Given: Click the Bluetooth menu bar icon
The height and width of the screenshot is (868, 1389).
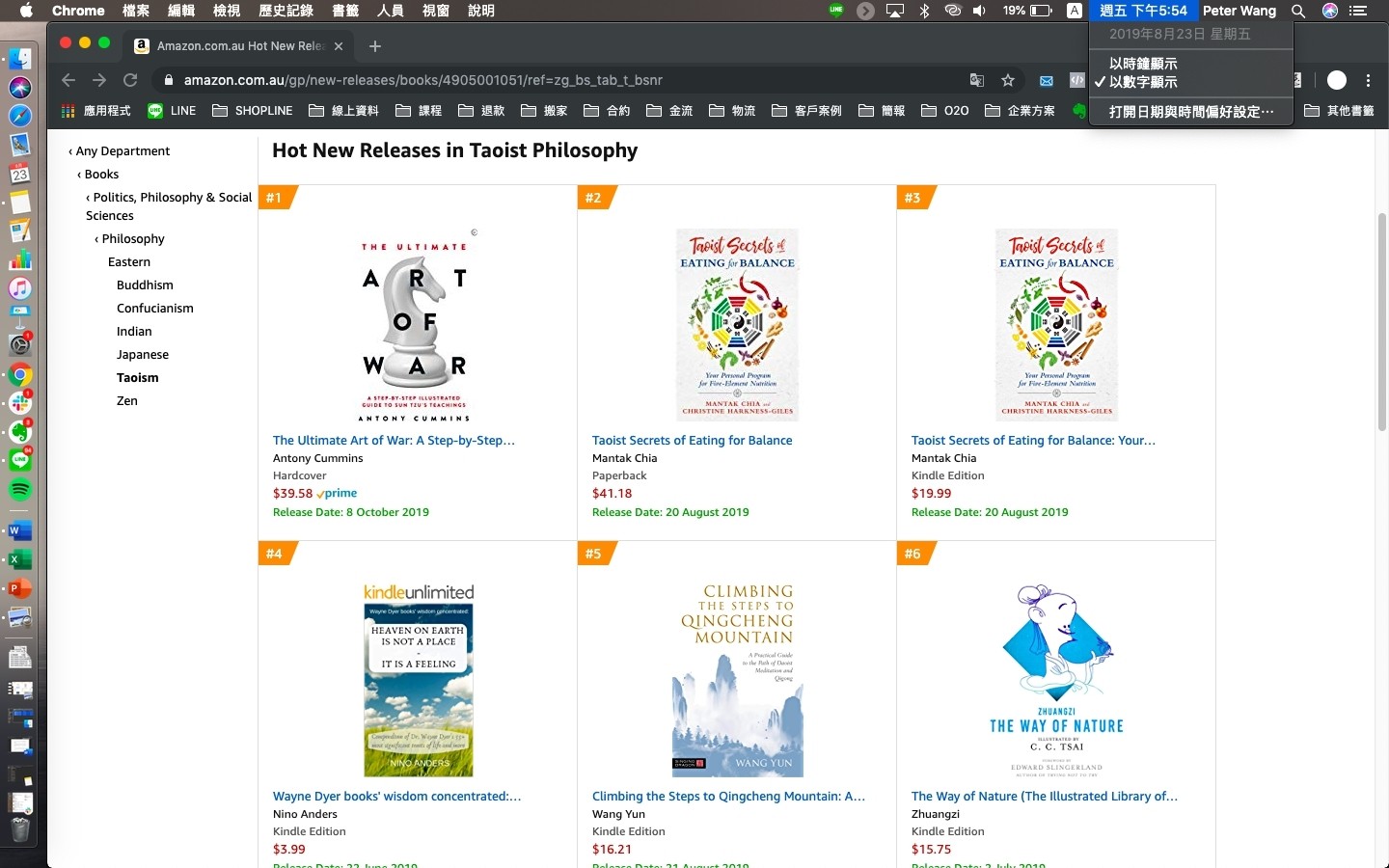Looking at the screenshot, I should [924, 11].
